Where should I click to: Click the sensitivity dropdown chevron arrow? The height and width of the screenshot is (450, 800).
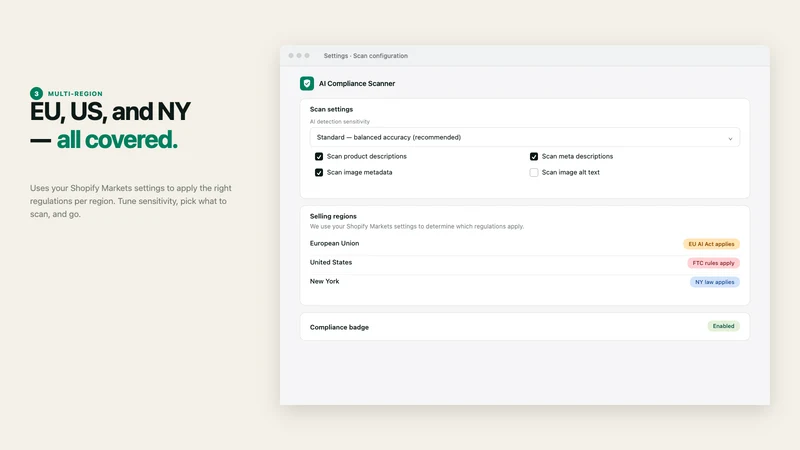730,138
